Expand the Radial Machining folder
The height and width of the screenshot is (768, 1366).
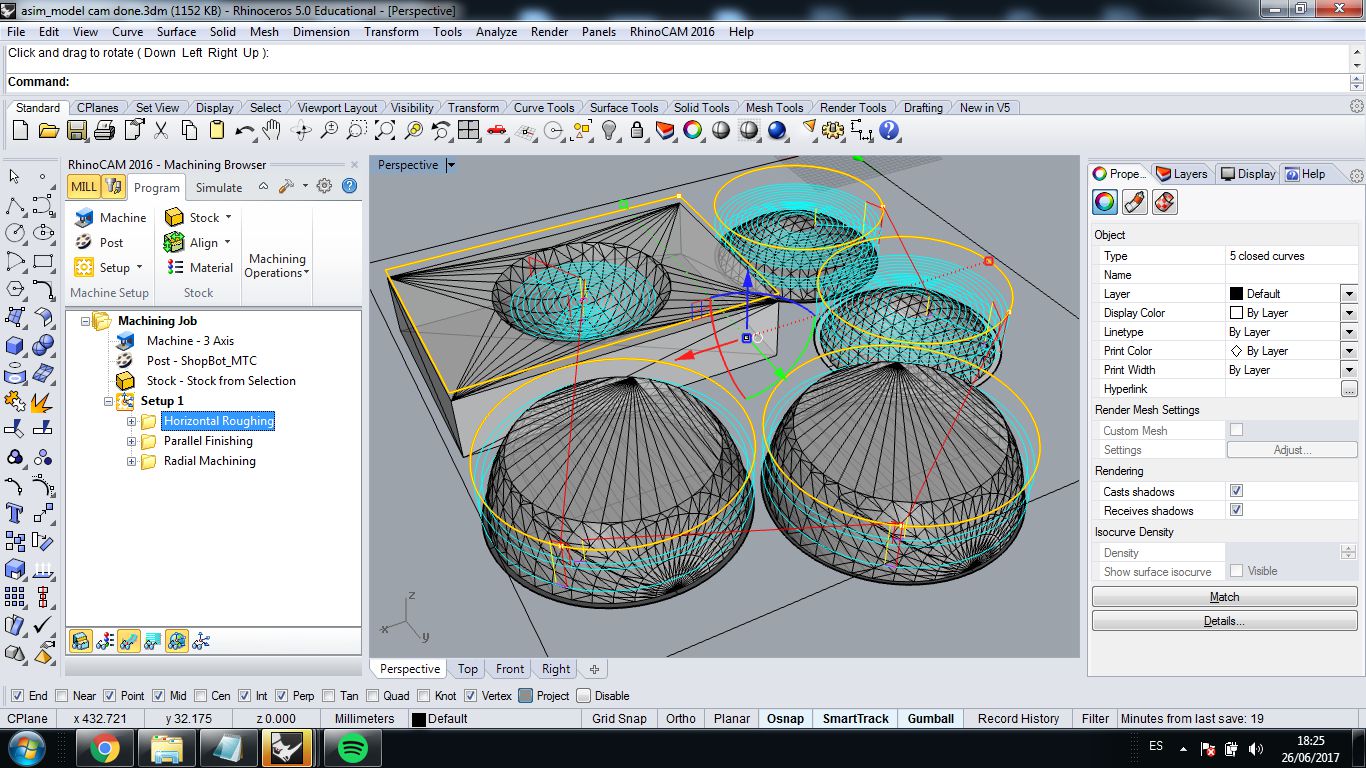point(131,461)
